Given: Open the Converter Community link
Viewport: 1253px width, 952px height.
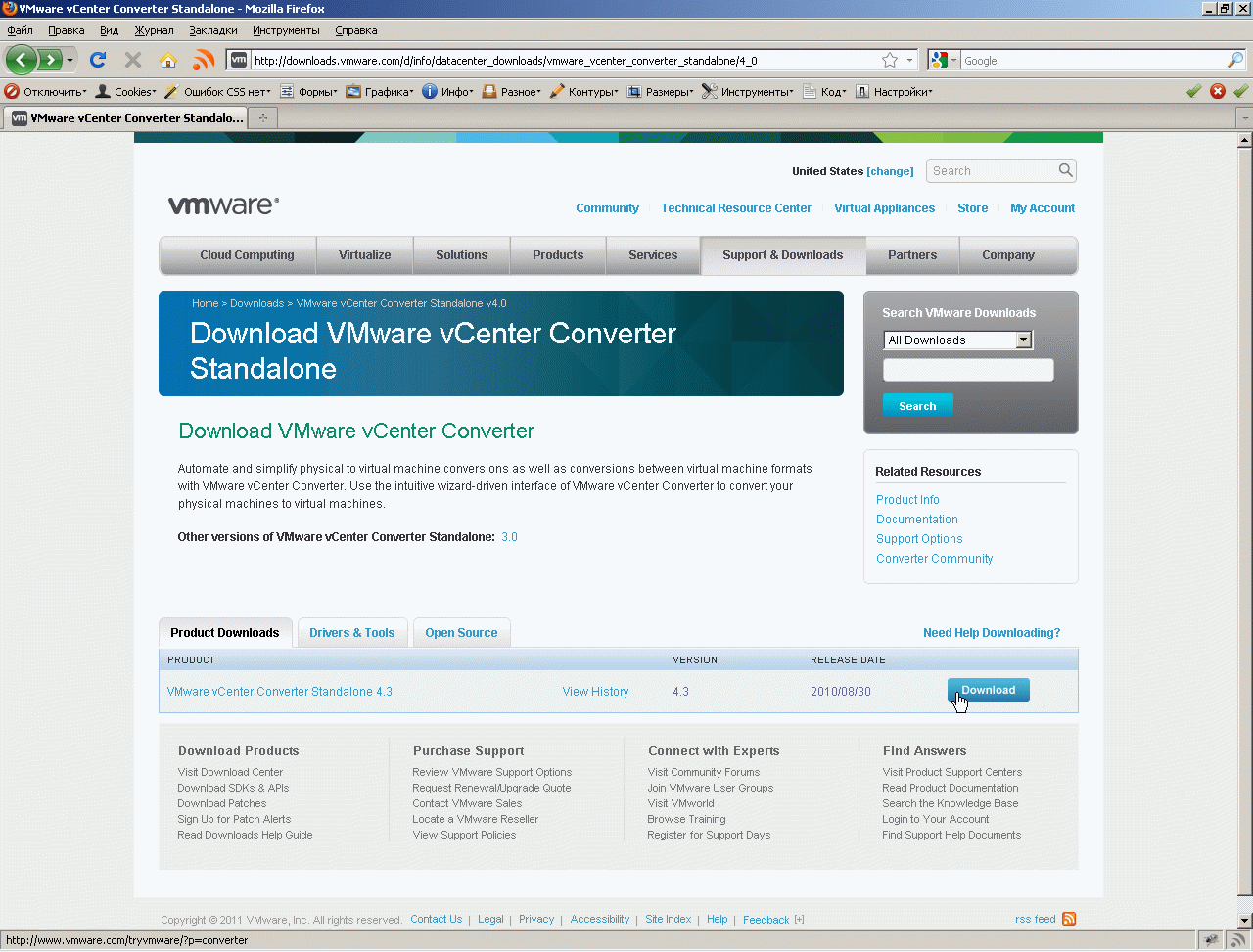Looking at the screenshot, I should pos(935,559).
